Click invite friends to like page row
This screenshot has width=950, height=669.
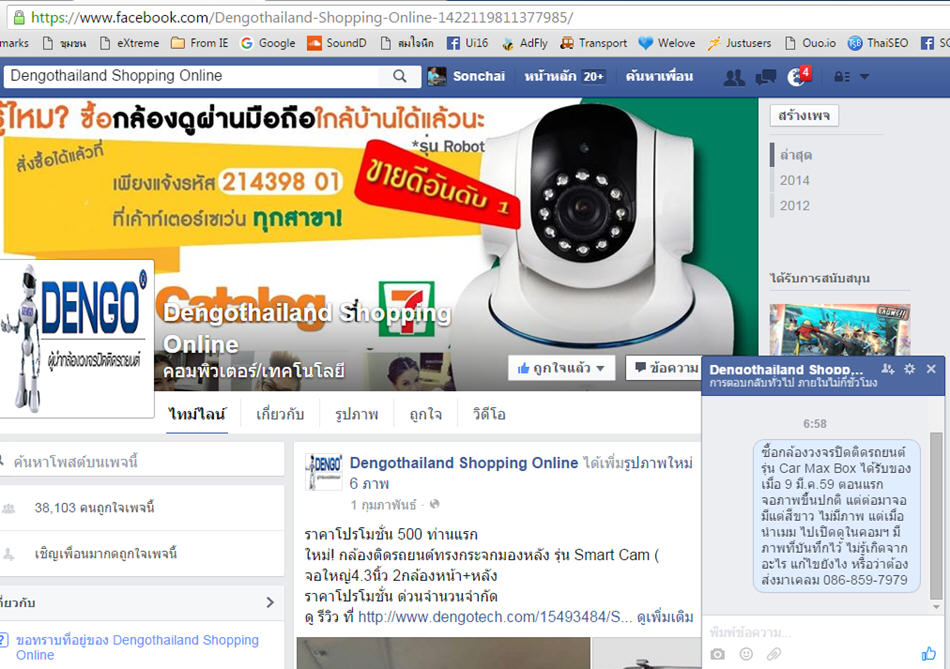click(142, 553)
